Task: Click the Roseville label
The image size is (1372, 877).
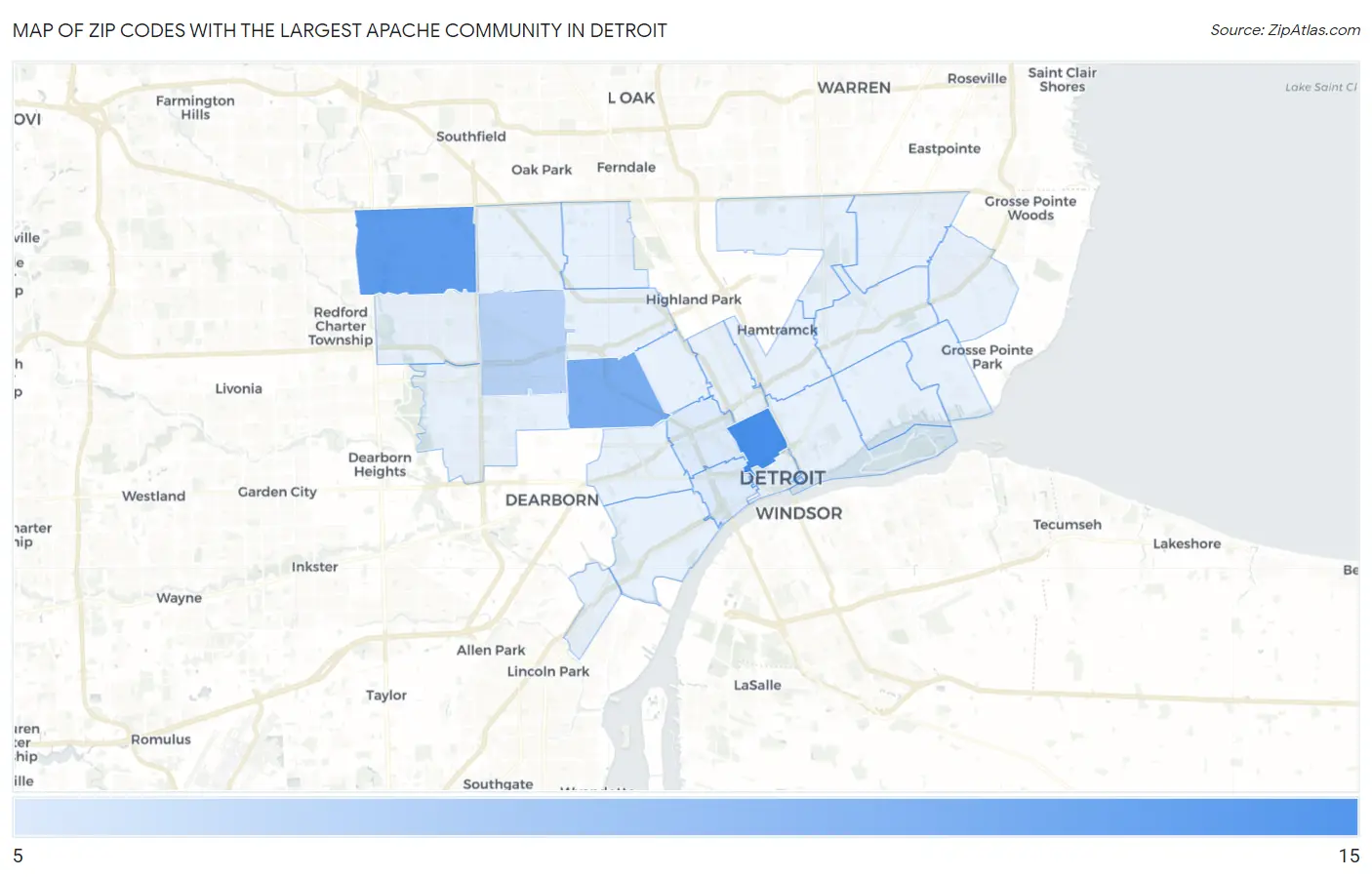Action: [x=977, y=78]
